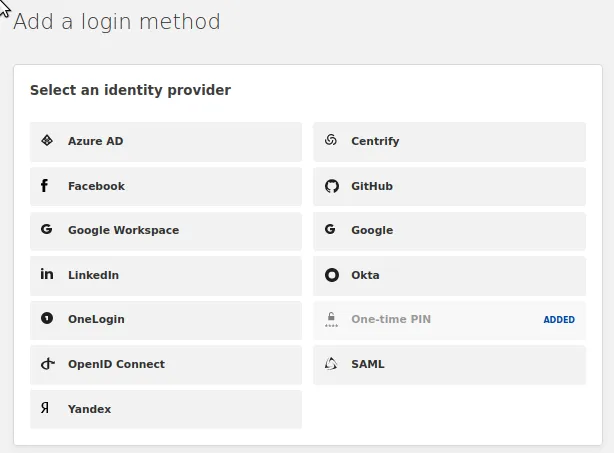Click the Centrify swirl icon
This screenshot has width=614, height=453.
pos(331,140)
